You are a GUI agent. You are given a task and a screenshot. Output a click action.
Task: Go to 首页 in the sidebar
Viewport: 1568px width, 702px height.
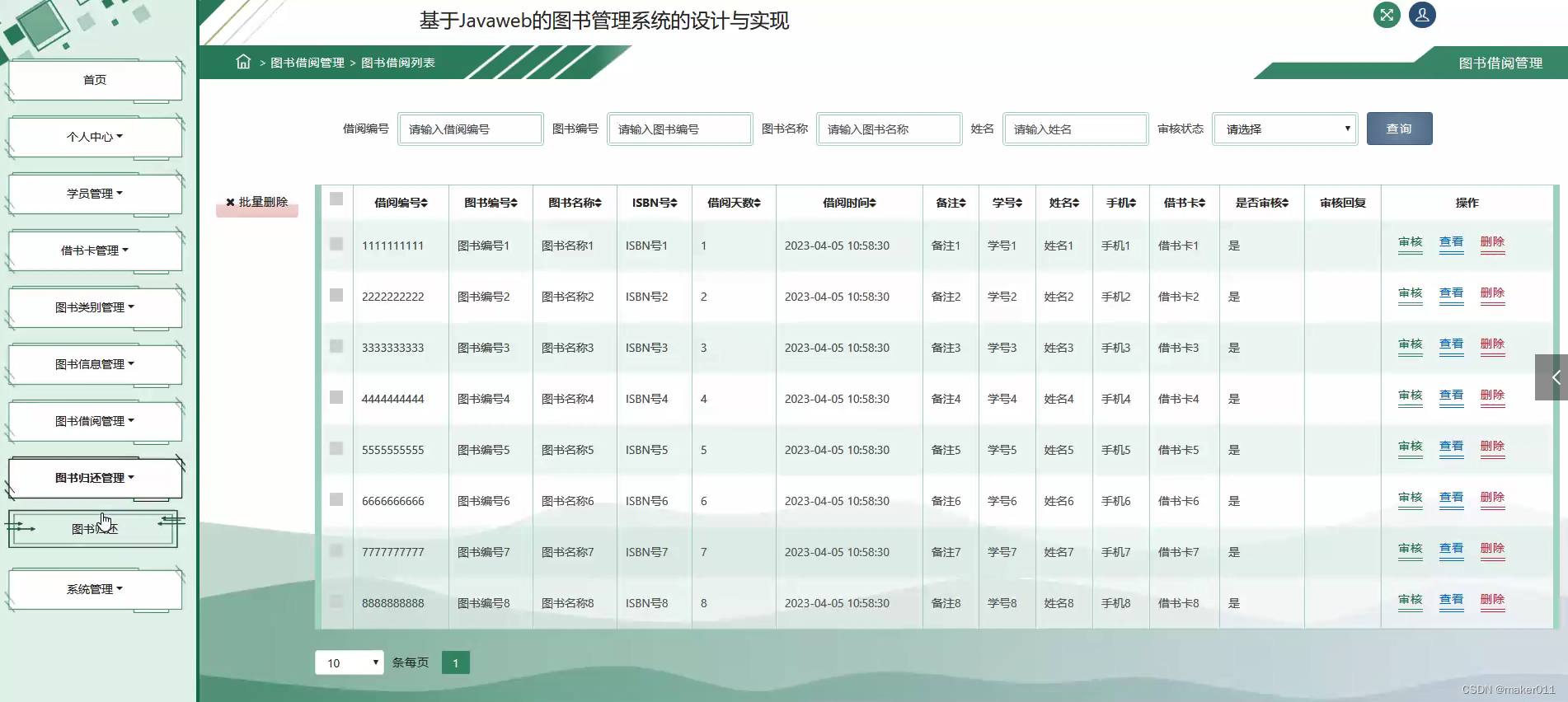coord(95,80)
